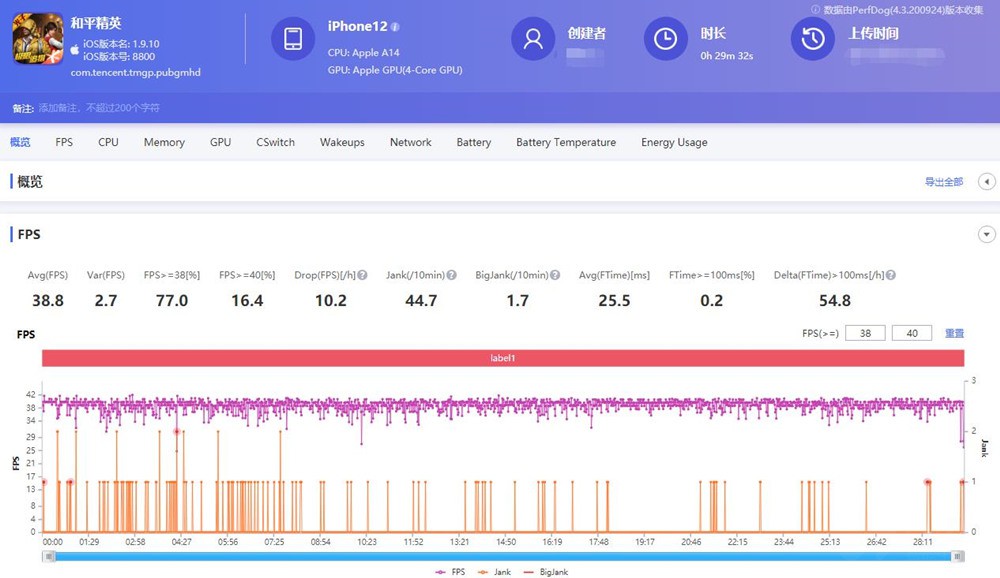
Task: Click the Avg(FPS) value 38.8
Action: coord(48,300)
